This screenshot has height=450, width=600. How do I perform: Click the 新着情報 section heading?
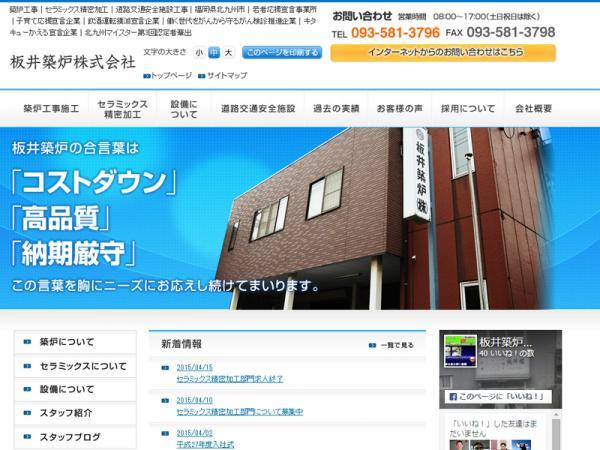pyautogui.click(x=181, y=344)
